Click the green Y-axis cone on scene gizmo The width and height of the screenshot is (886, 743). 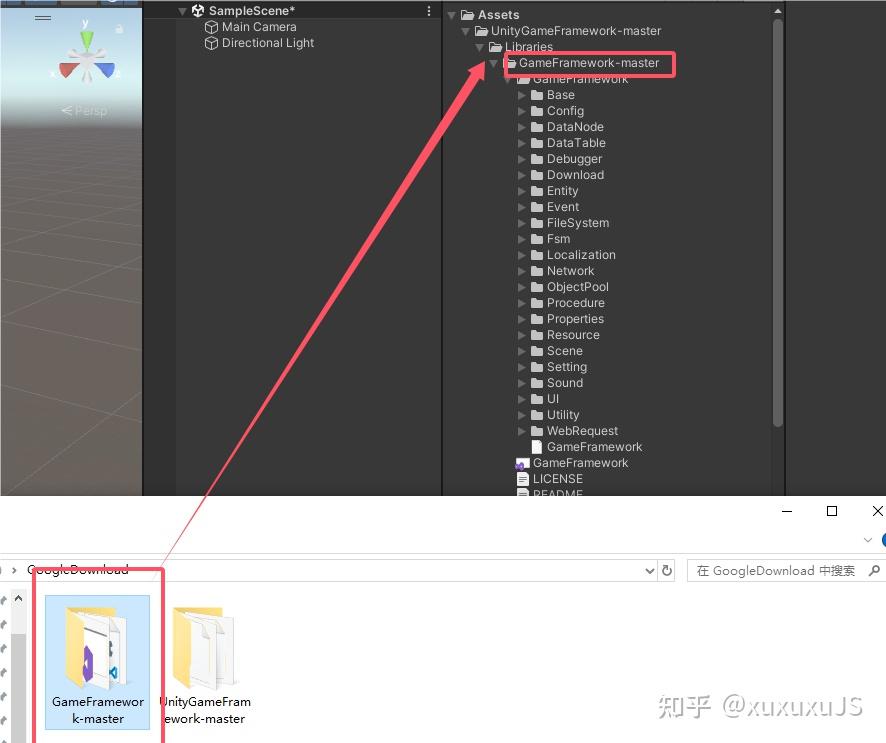tap(87, 37)
